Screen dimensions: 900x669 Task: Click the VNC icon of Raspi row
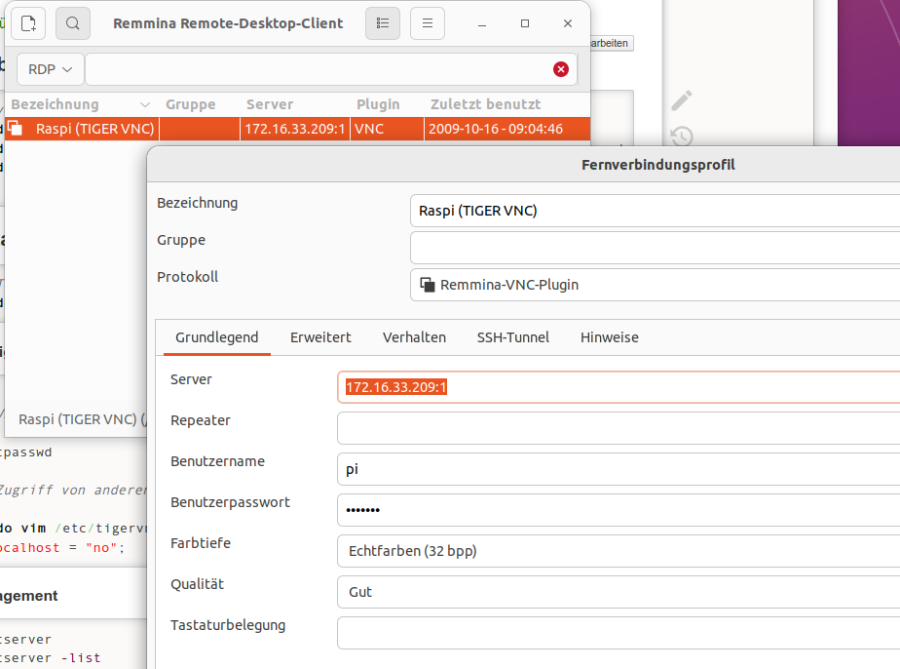[x=16, y=128]
